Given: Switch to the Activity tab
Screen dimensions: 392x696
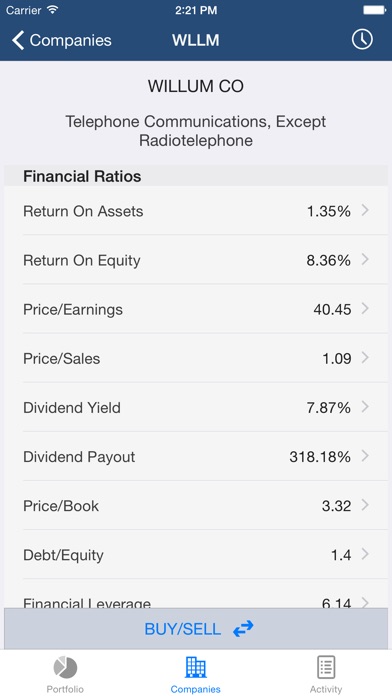Looking at the screenshot, I should 326,672.
